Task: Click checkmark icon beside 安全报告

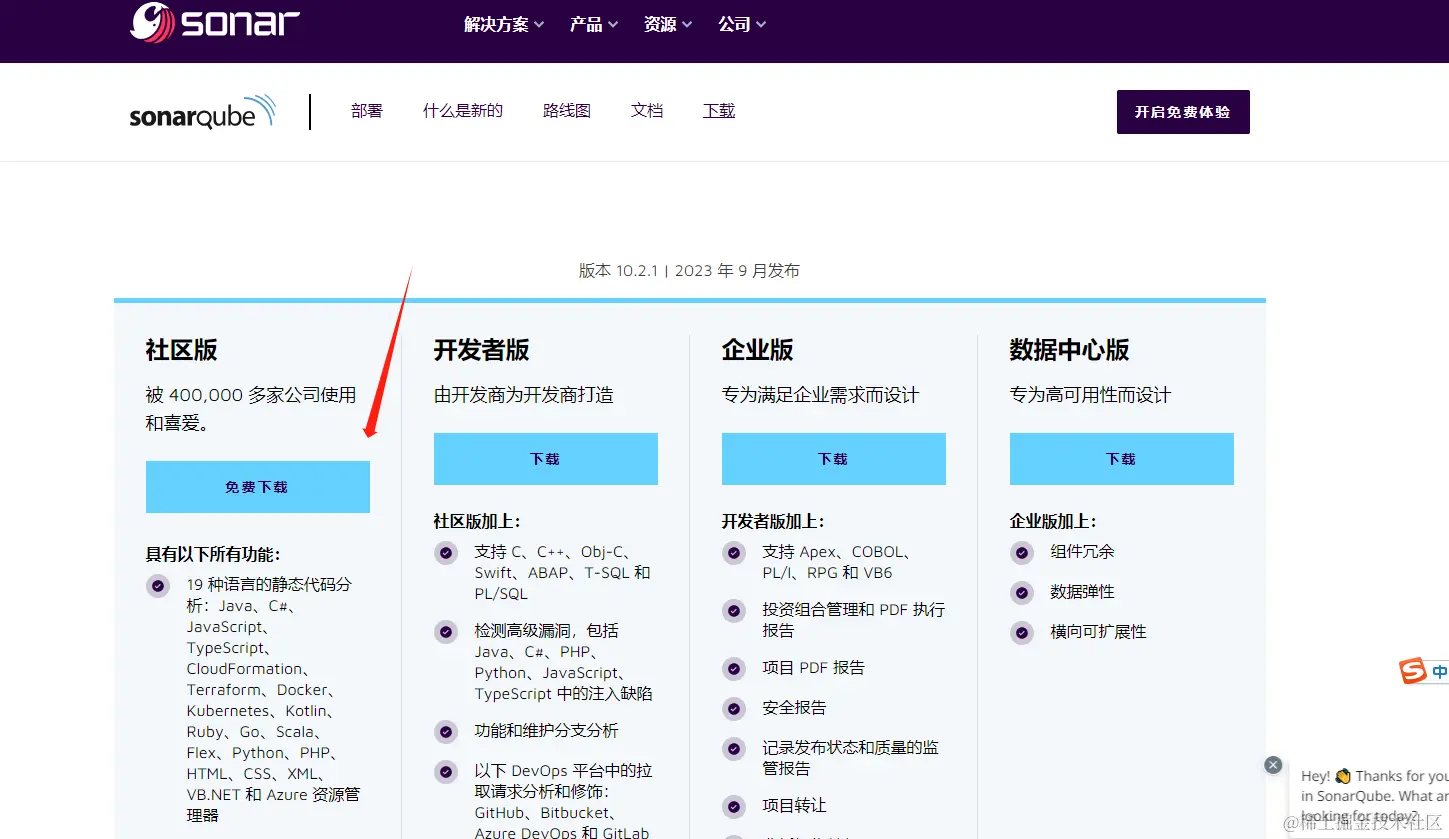Action: pos(734,708)
